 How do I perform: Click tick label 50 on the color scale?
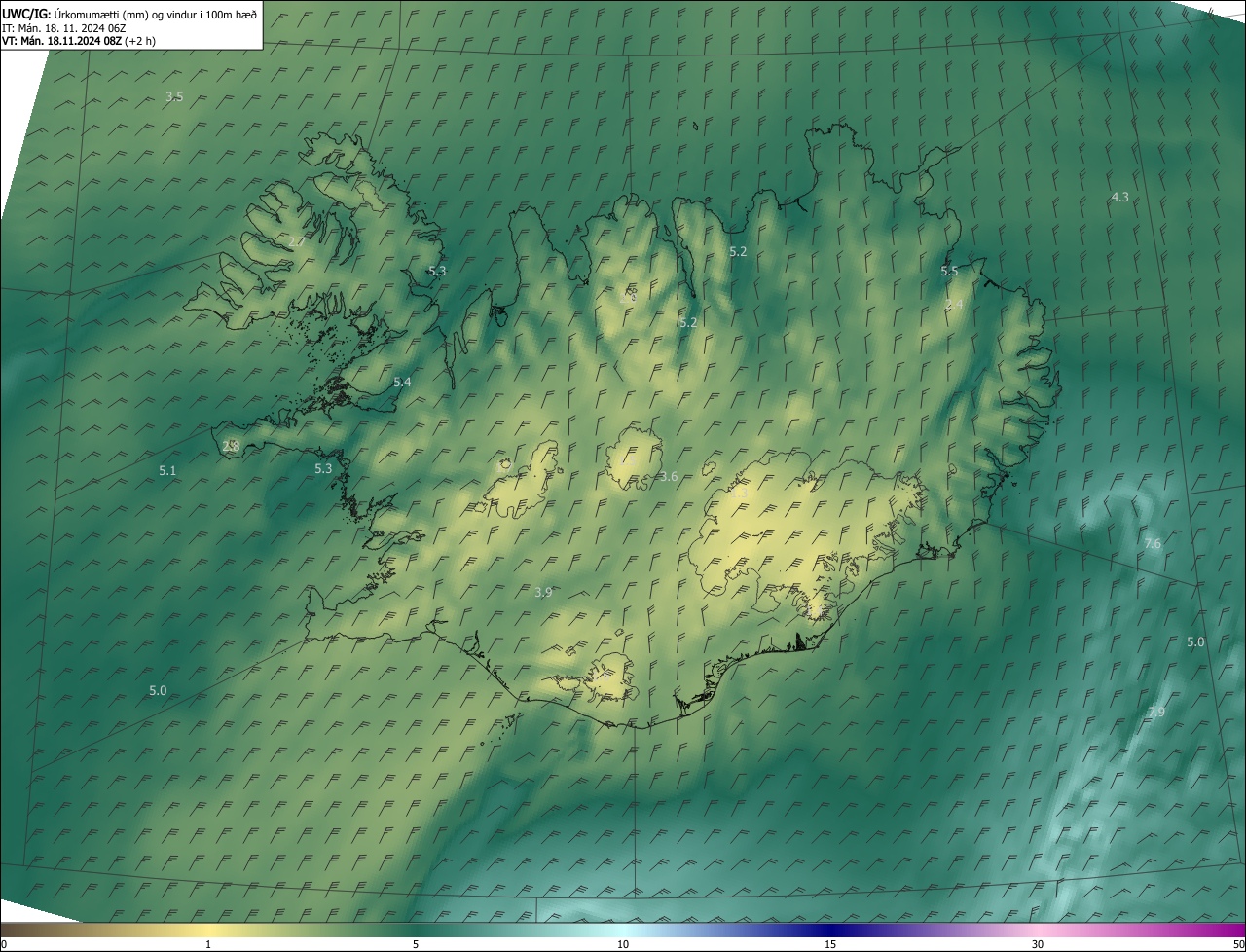coord(1238,944)
